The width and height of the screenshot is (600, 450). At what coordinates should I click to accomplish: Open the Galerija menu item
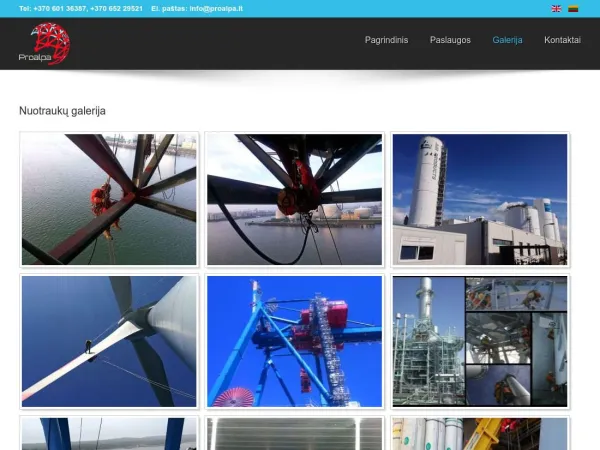pos(507,40)
